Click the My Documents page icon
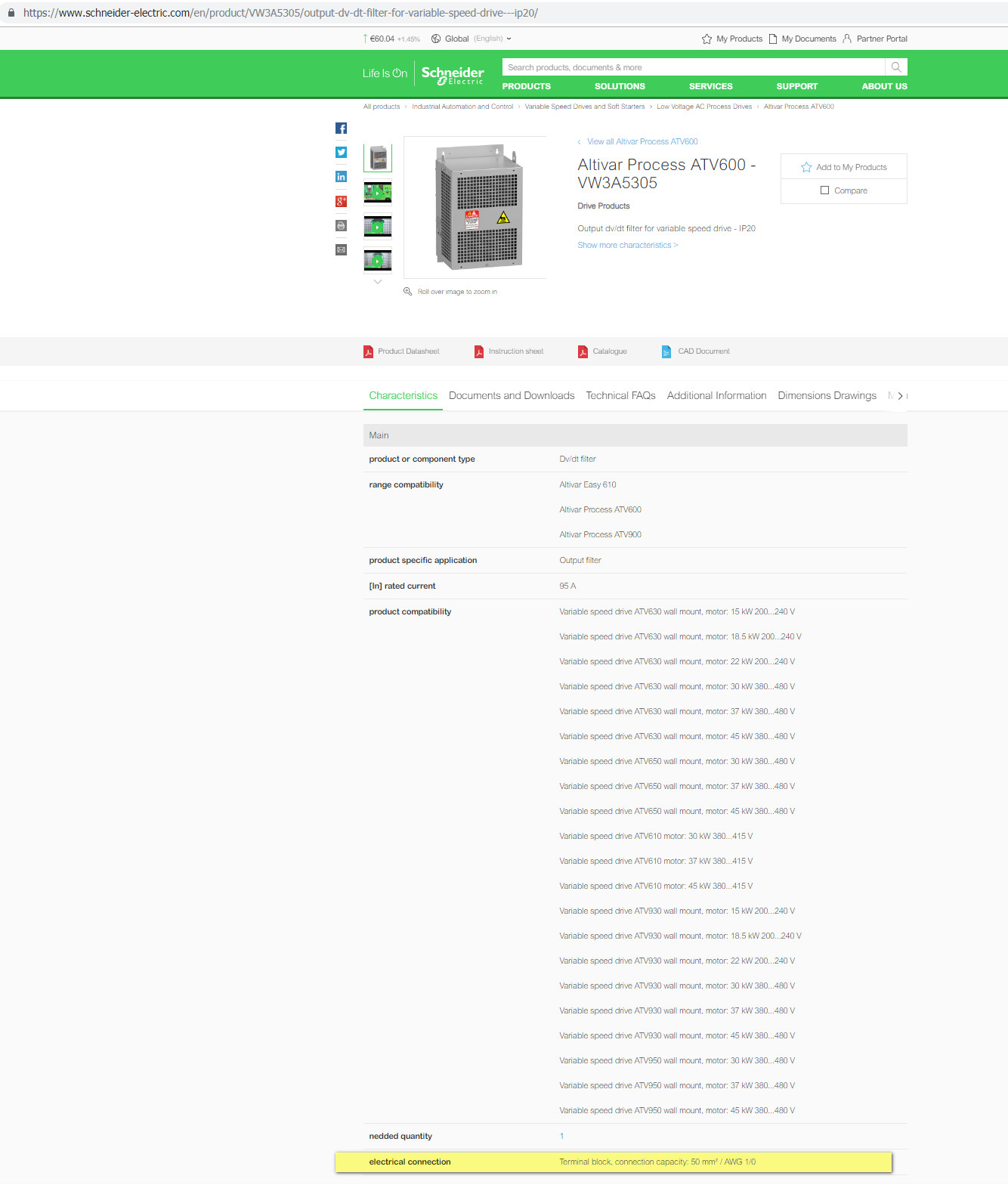This screenshot has height=1185, width=1008. click(773, 39)
